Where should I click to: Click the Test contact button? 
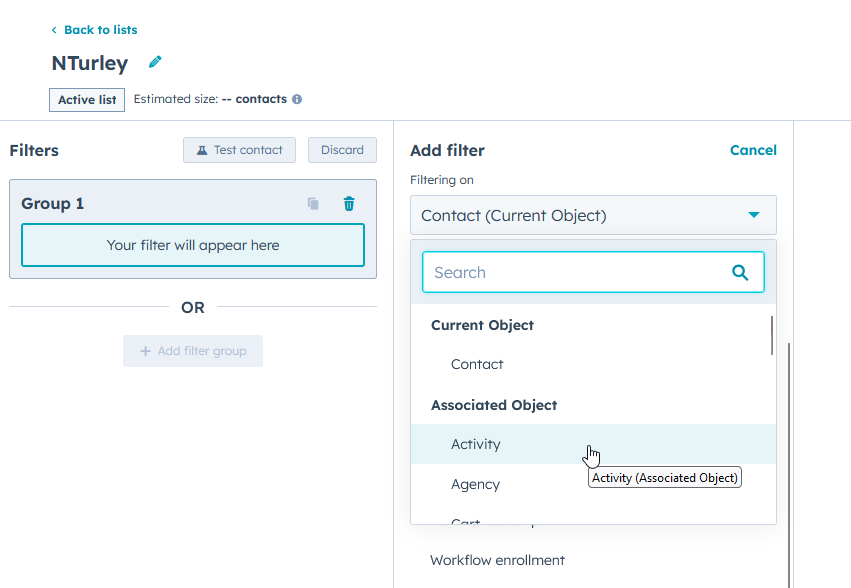tap(239, 150)
